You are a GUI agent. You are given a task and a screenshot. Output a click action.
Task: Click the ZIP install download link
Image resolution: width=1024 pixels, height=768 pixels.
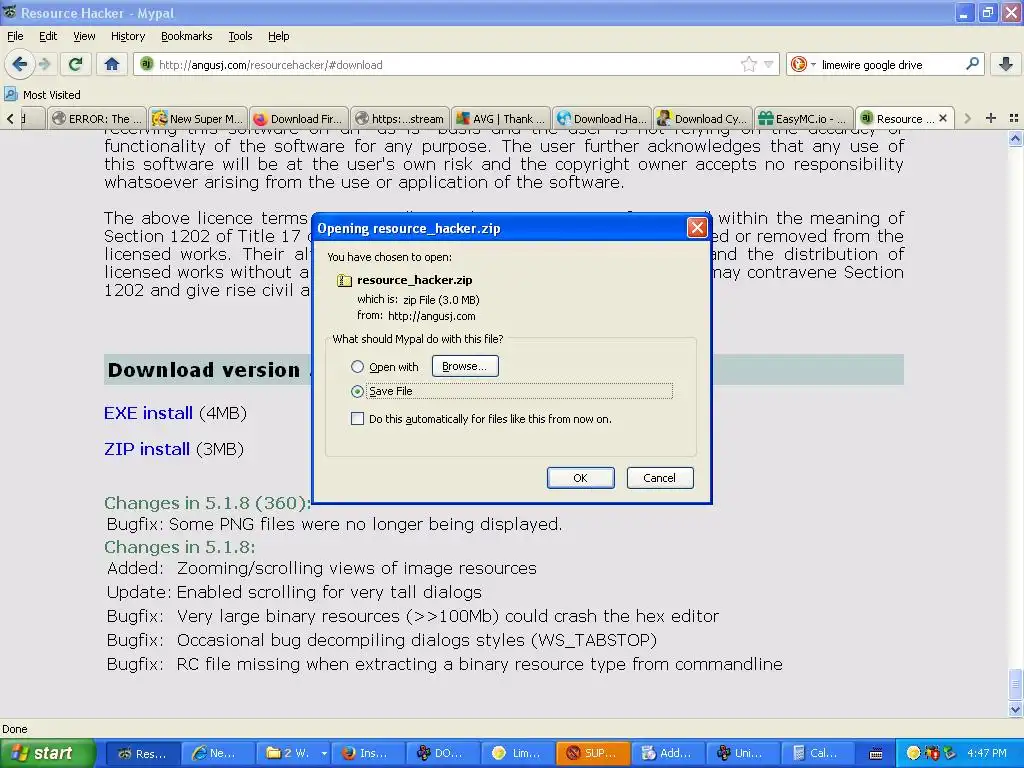[147, 449]
